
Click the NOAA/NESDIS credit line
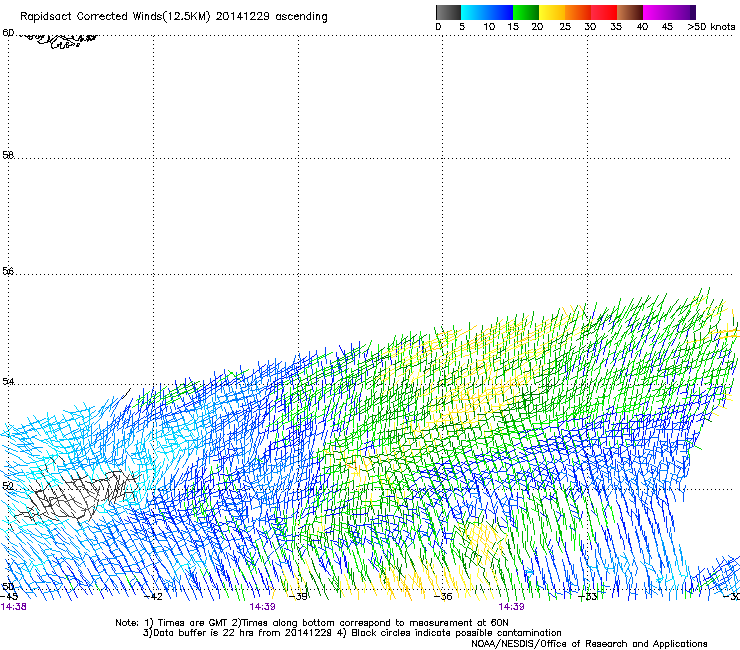tap(589, 644)
